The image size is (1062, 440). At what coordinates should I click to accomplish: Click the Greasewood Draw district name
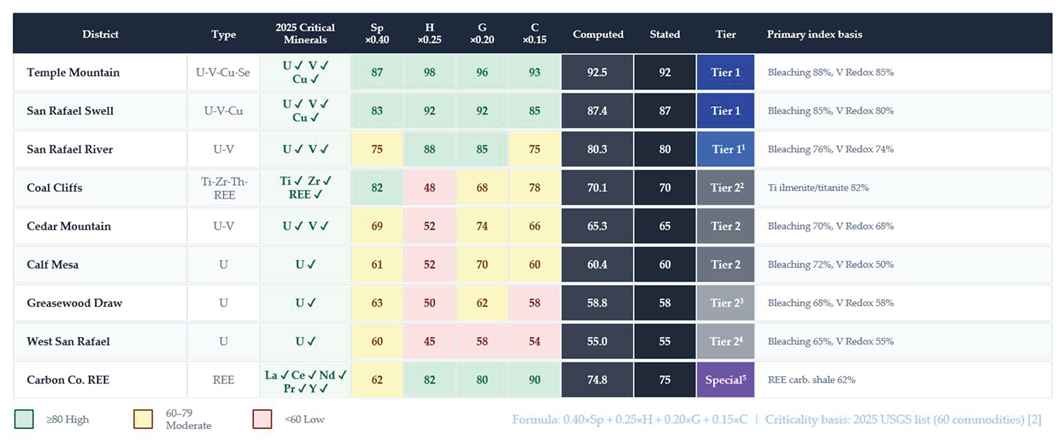75,303
